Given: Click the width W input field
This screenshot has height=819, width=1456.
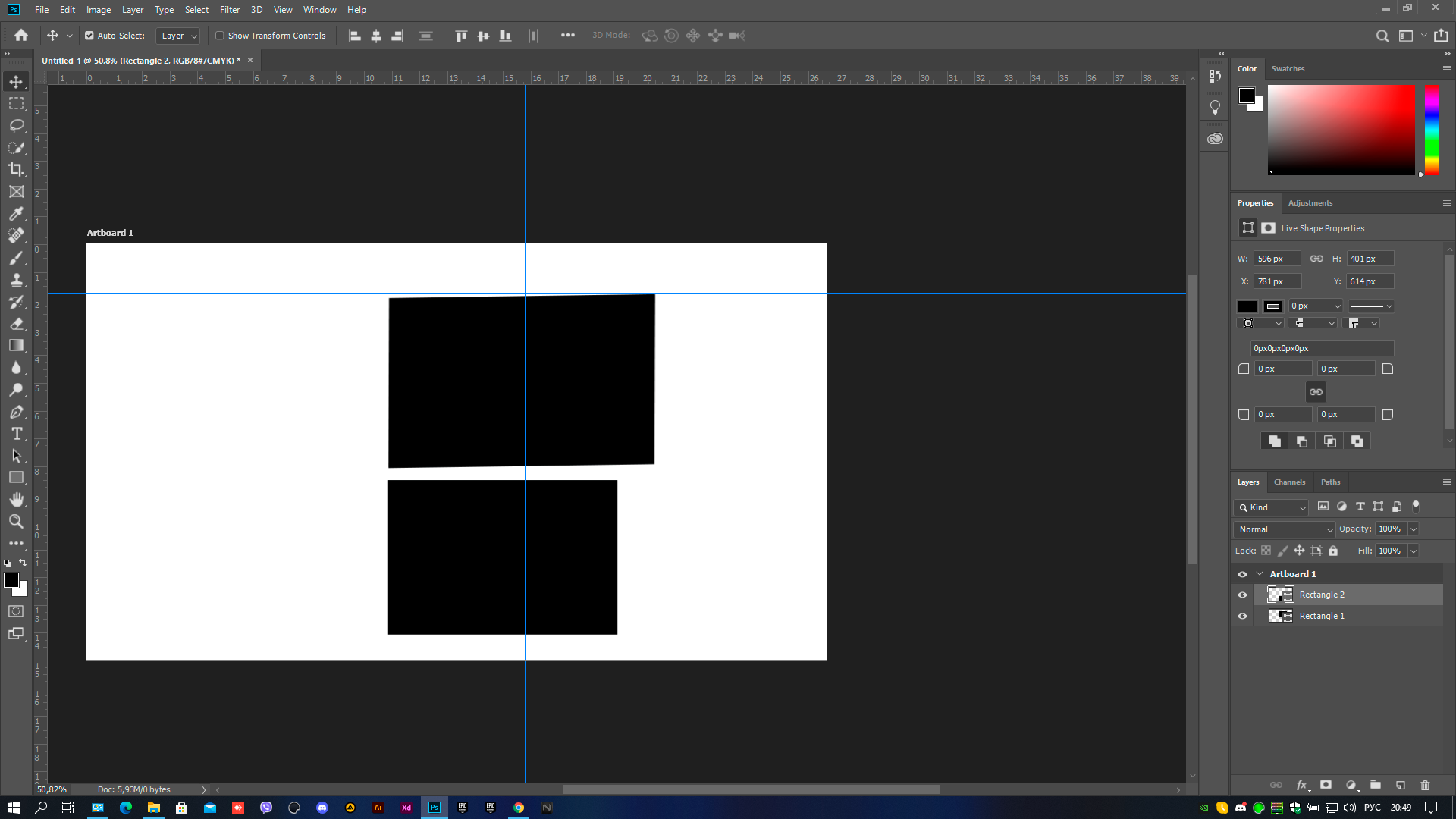Looking at the screenshot, I should 1276,259.
